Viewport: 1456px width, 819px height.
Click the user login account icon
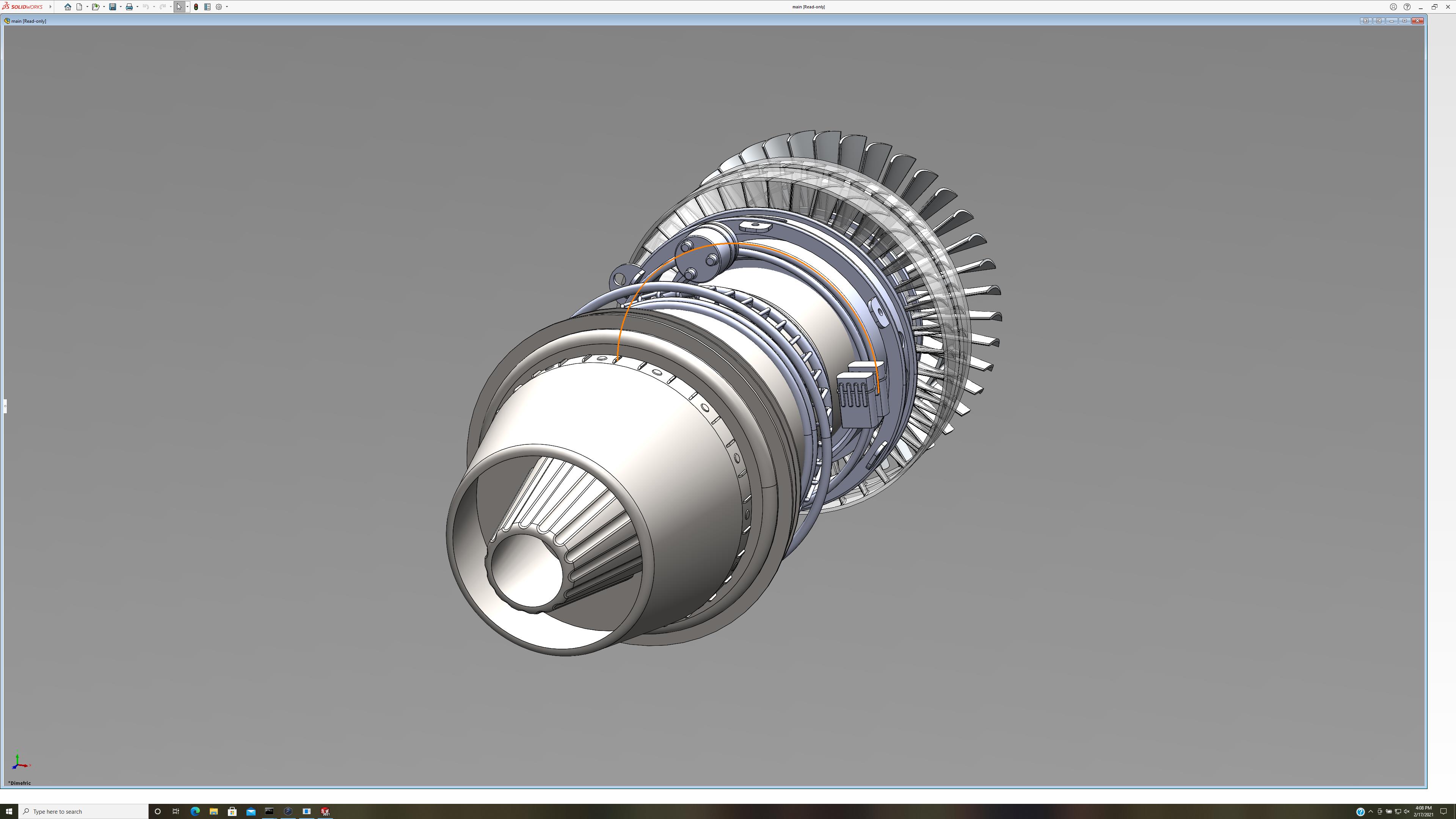(x=1393, y=7)
